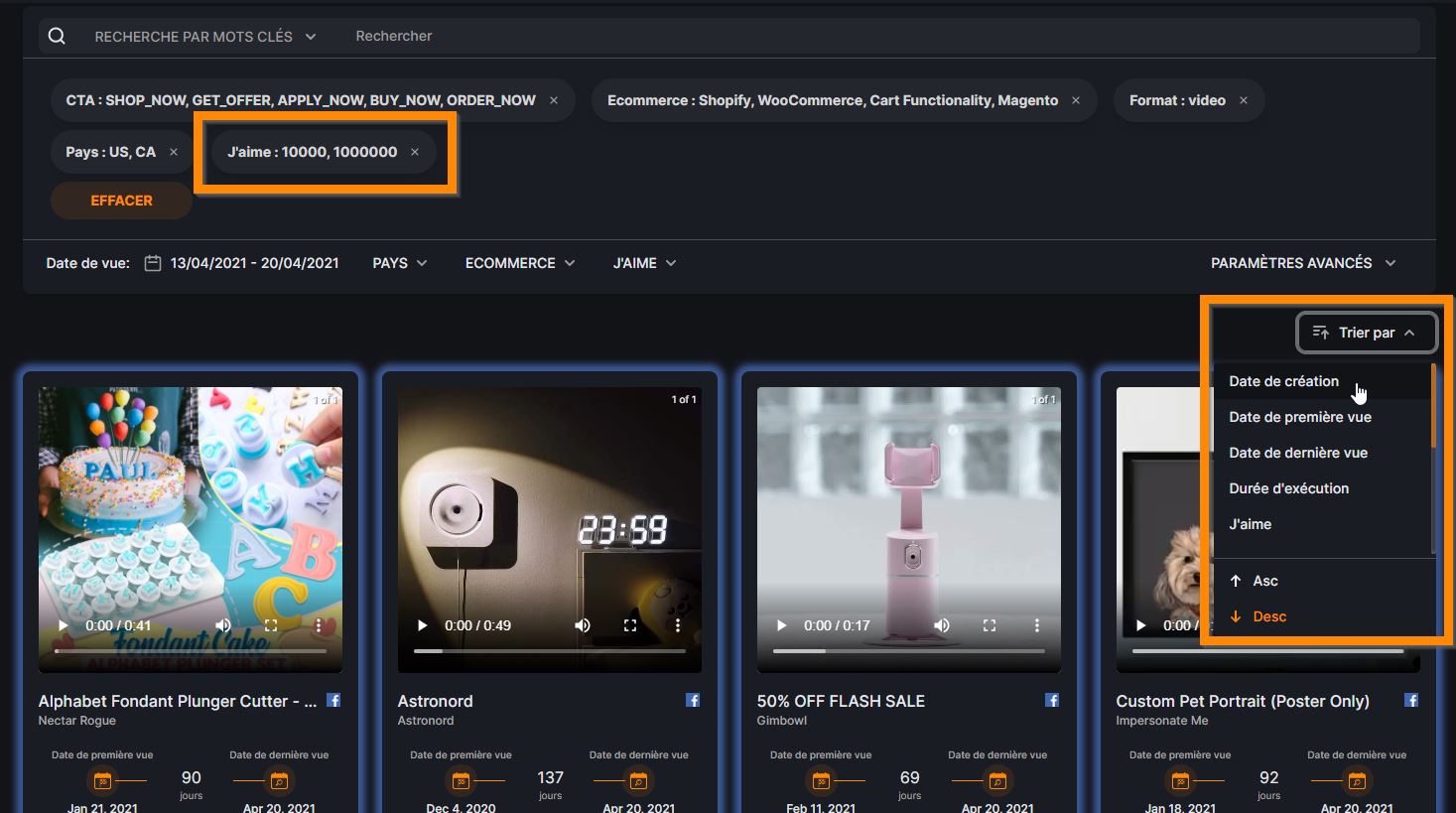Open the 50% OFF FLASH SALE title
1456x813 pixels.
pyautogui.click(x=841, y=701)
